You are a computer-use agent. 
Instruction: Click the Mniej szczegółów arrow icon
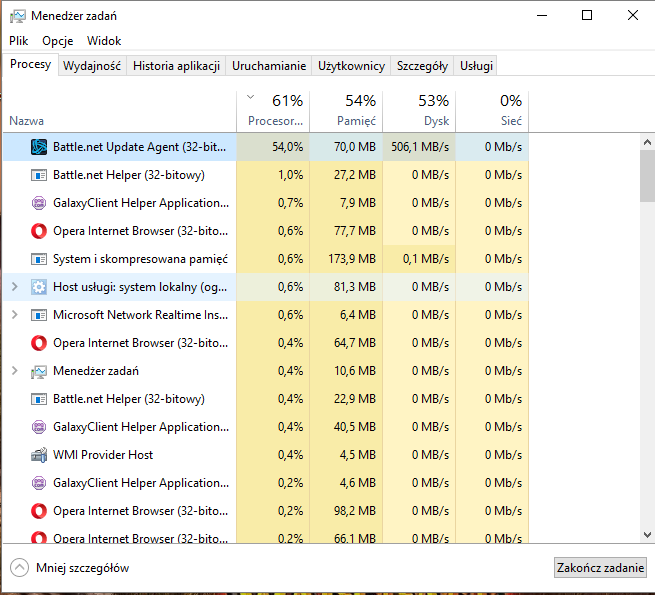coord(19,567)
